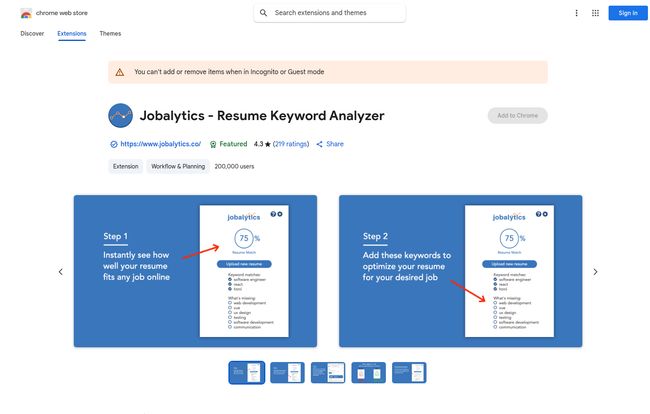Click the share icon beside Share
This screenshot has width=650, height=414.
point(319,144)
